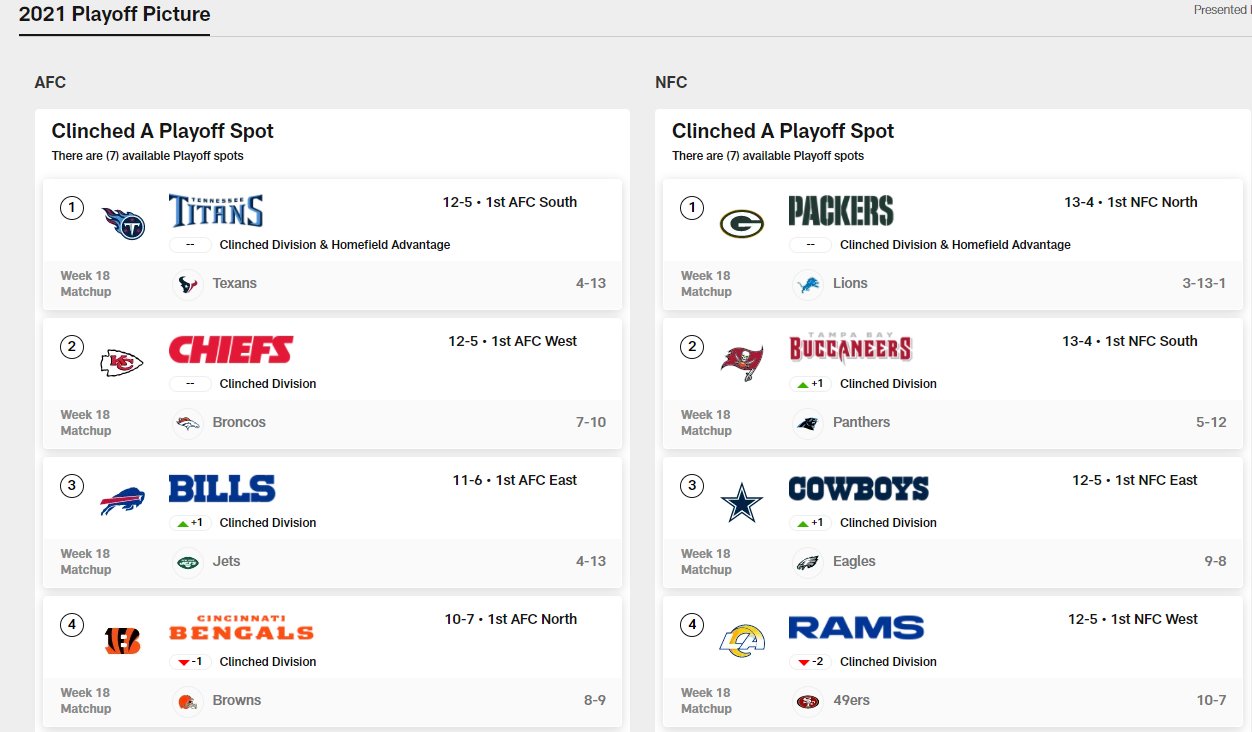
Task: Click the Bills wordmark logo
Action: pos(222,488)
